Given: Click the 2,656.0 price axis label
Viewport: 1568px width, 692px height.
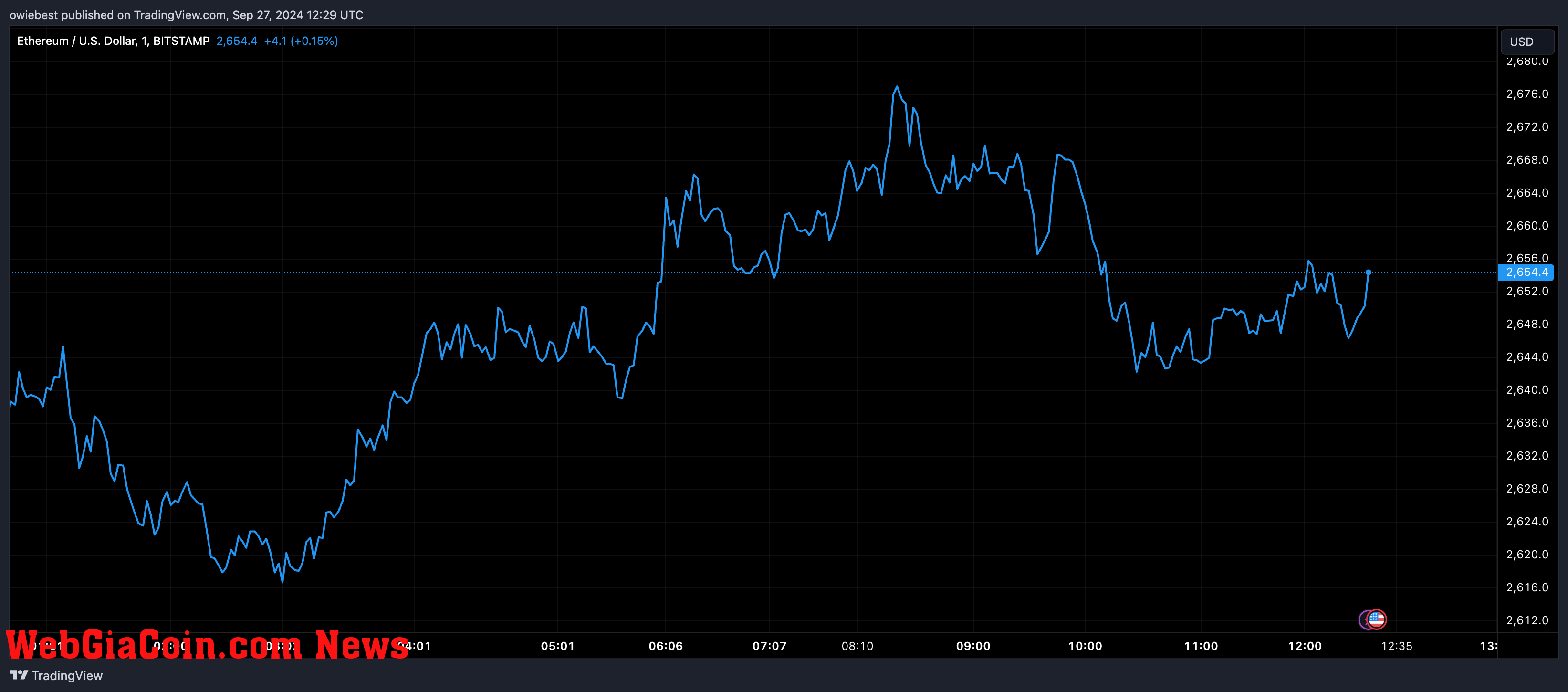Looking at the screenshot, I should [1526, 258].
